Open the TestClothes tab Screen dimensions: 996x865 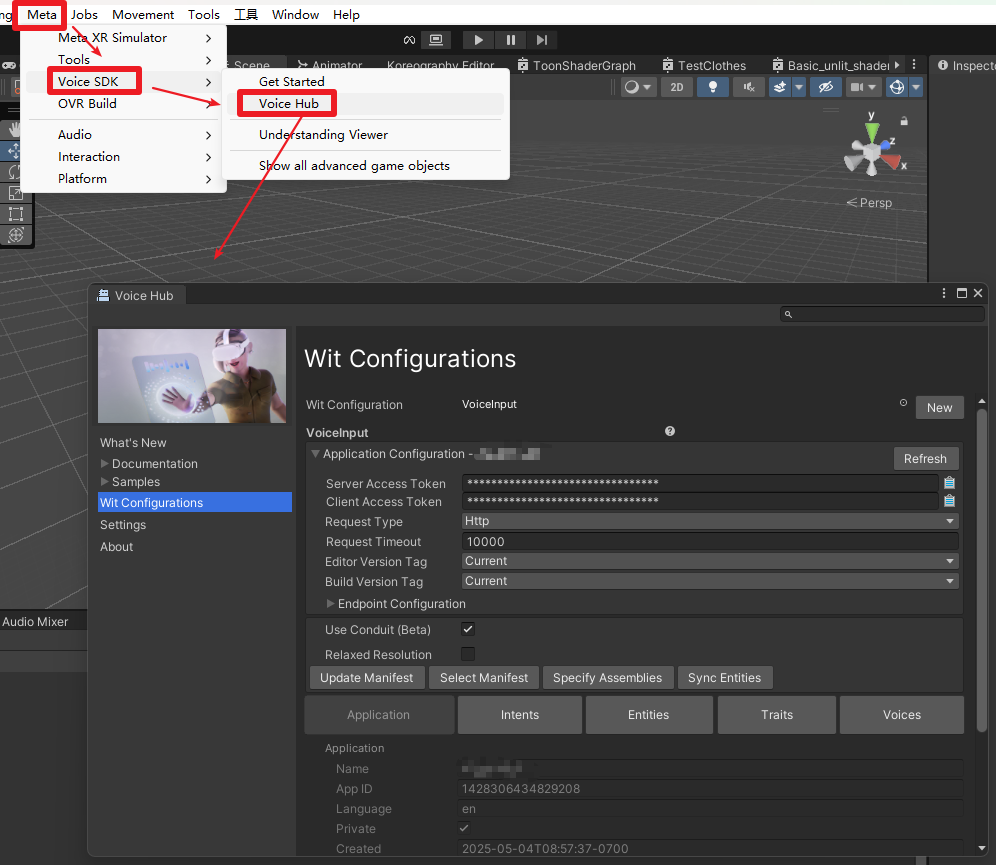(x=704, y=65)
